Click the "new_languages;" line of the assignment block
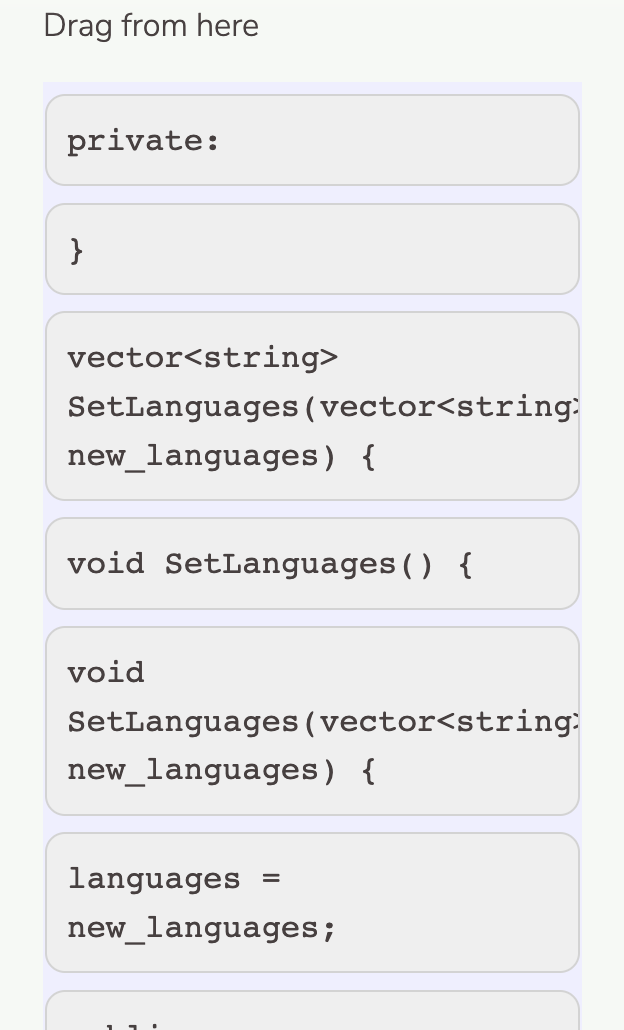This screenshot has width=624, height=1030. click(x=201, y=927)
